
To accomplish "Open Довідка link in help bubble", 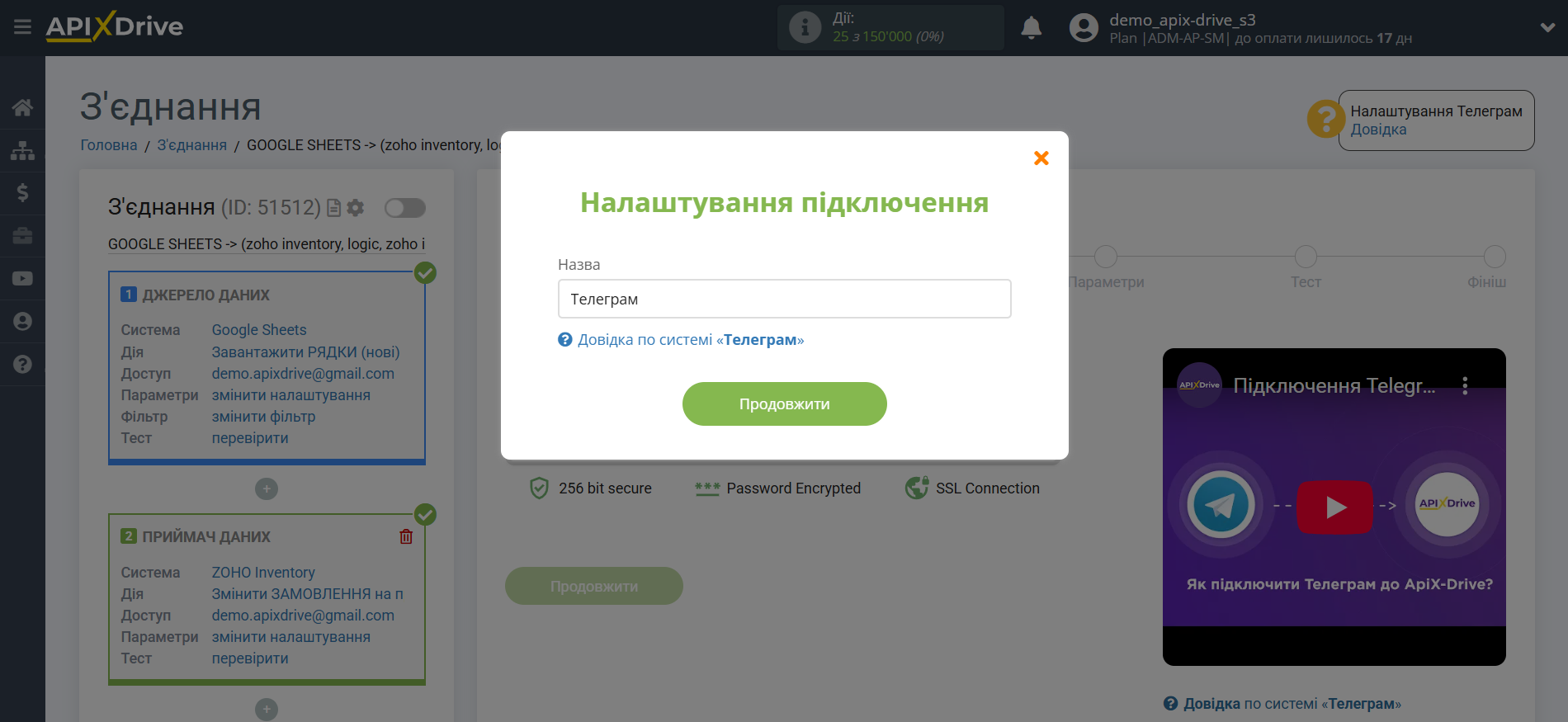I will coord(1378,130).
